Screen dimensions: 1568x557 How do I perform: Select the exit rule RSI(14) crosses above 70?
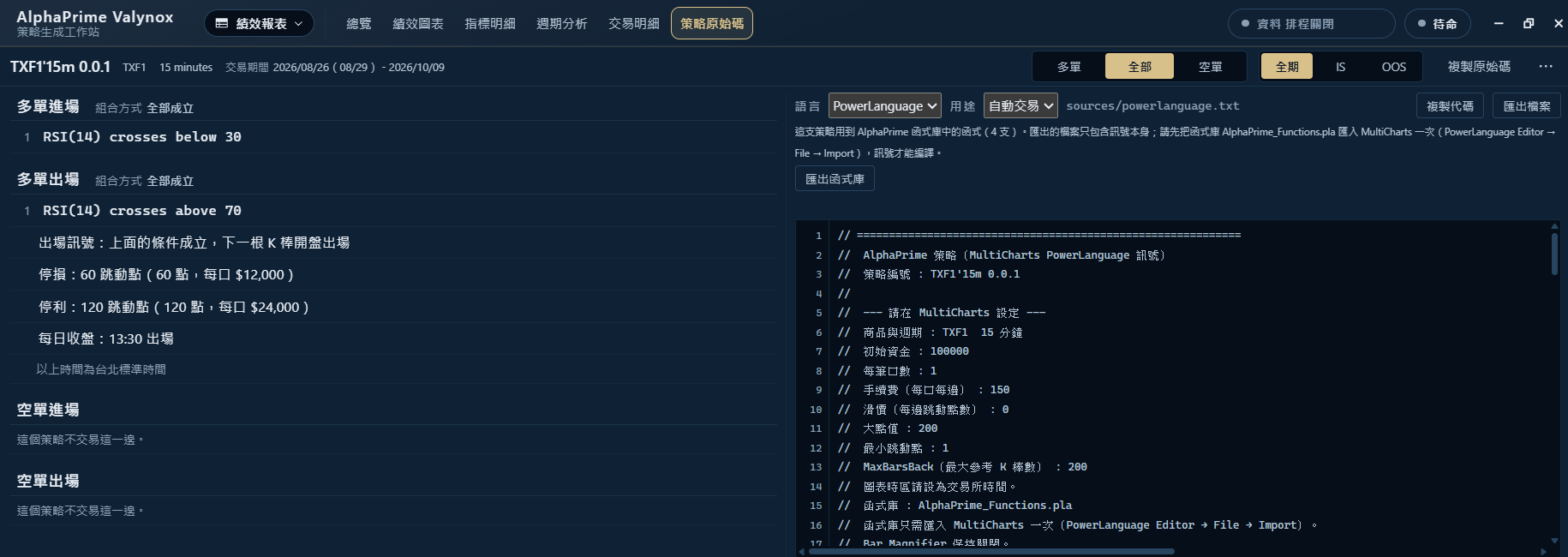pyautogui.click(x=394, y=211)
